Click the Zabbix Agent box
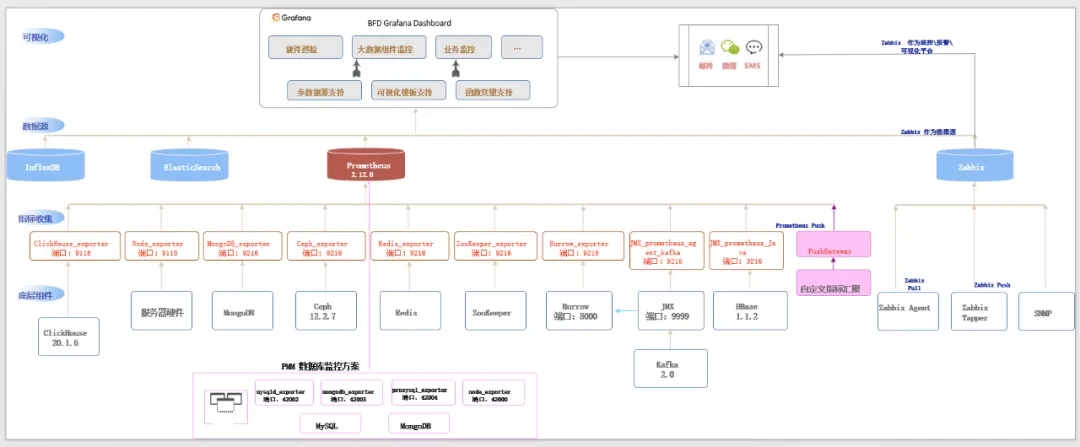1080x447 pixels. pos(908,308)
